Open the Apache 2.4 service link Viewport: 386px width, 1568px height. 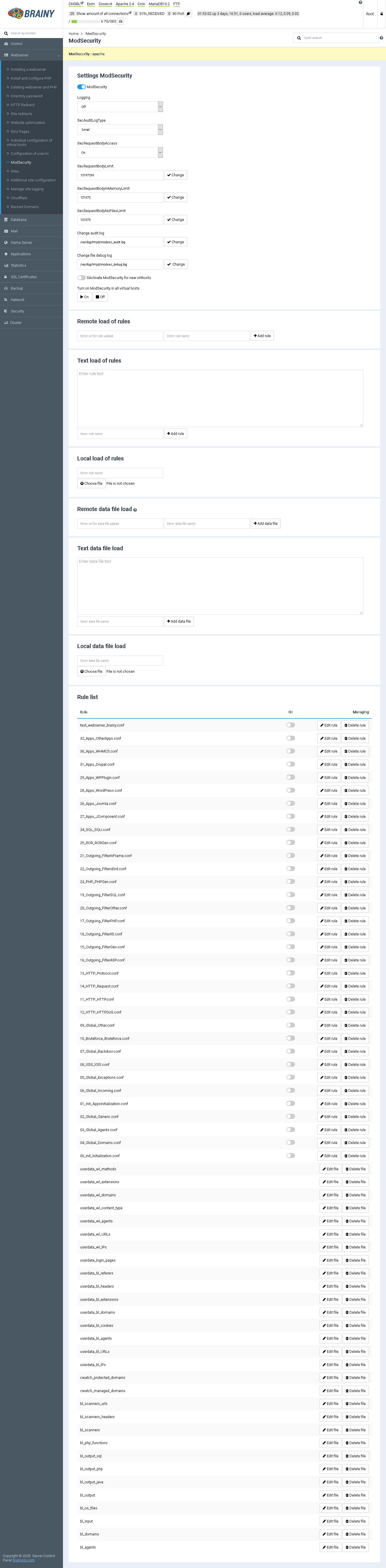tap(125, 4)
